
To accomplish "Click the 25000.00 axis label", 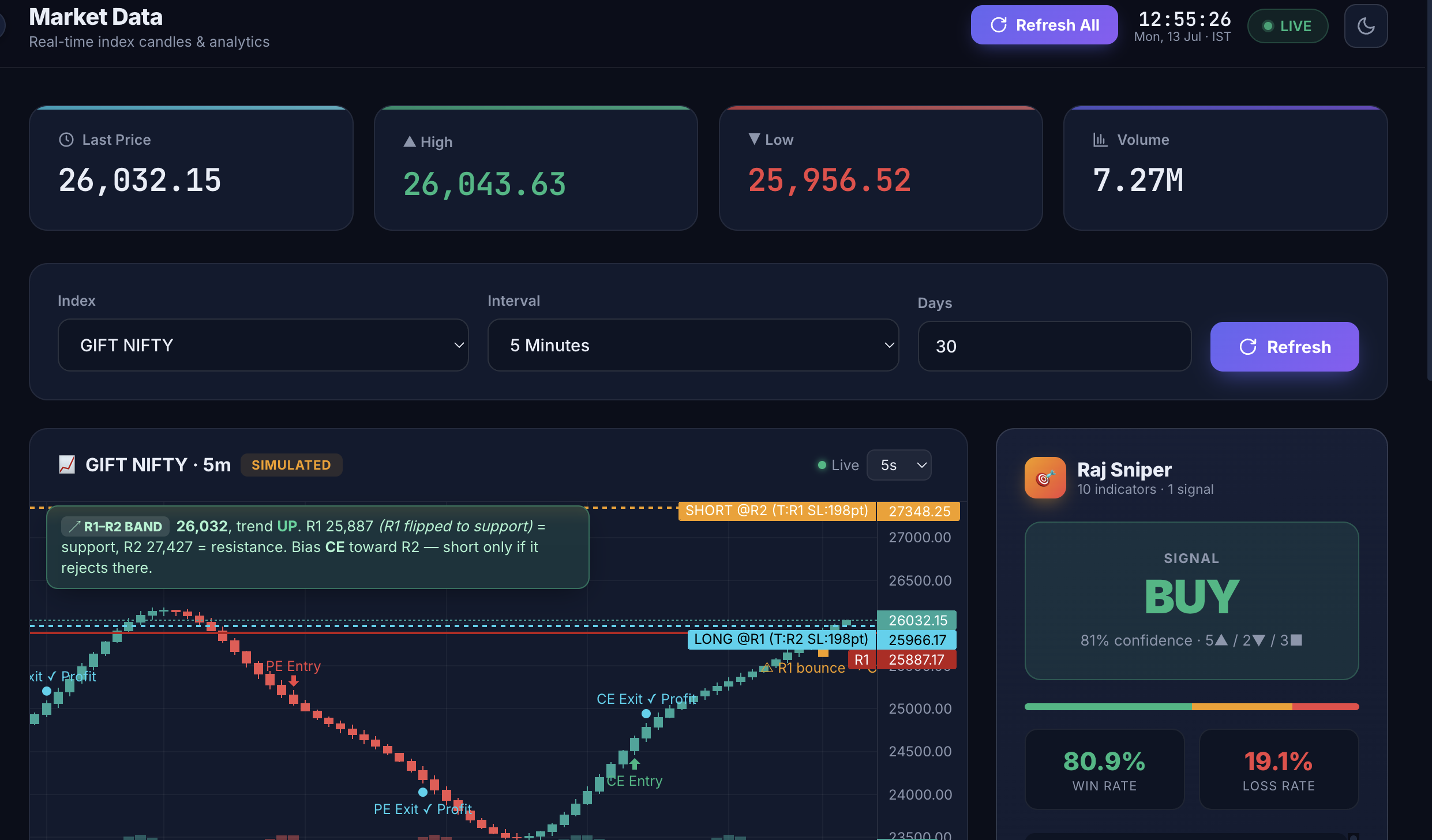I will tap(920, 708).
